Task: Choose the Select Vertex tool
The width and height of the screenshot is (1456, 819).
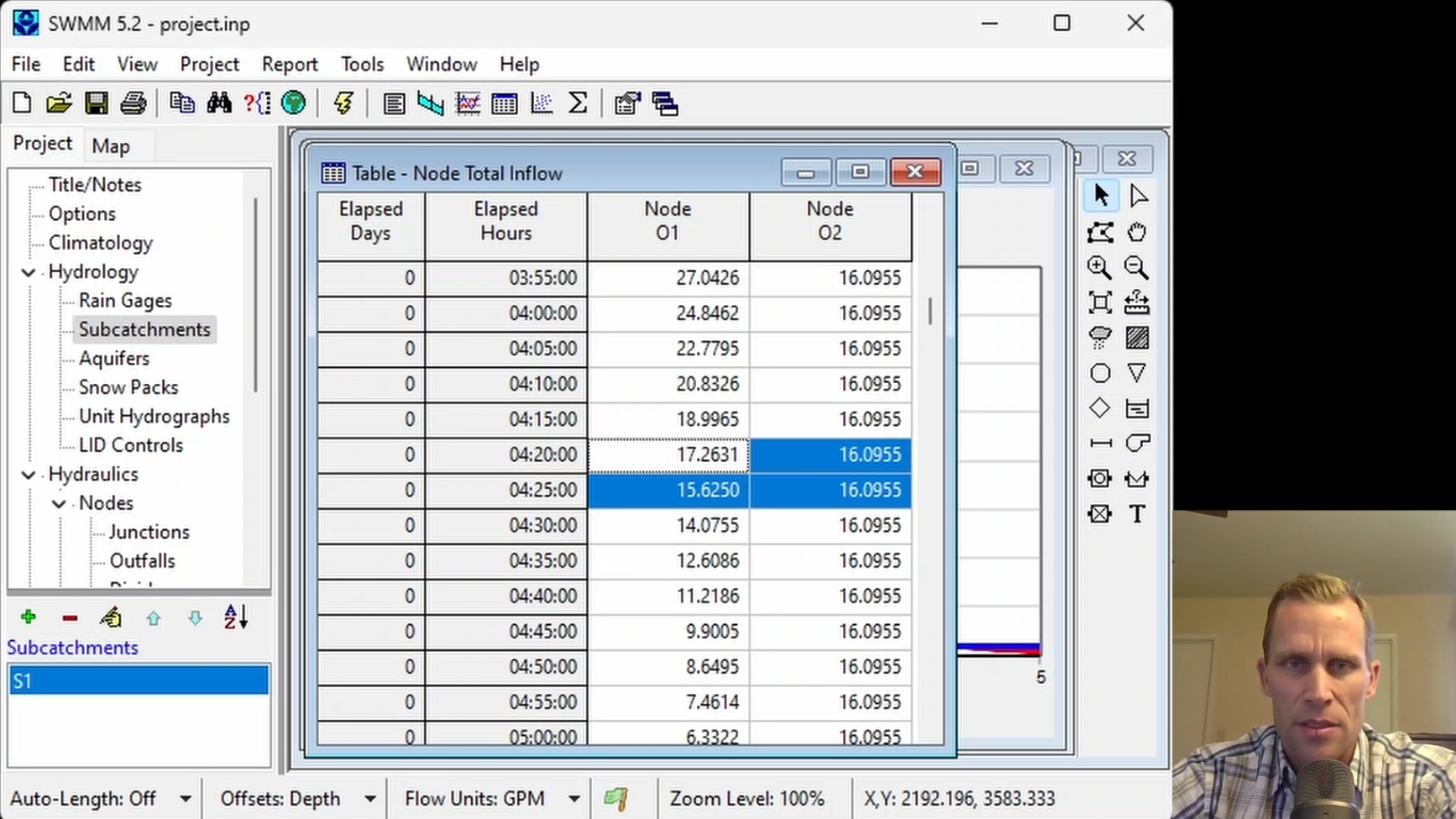Action: (1138, 196)
